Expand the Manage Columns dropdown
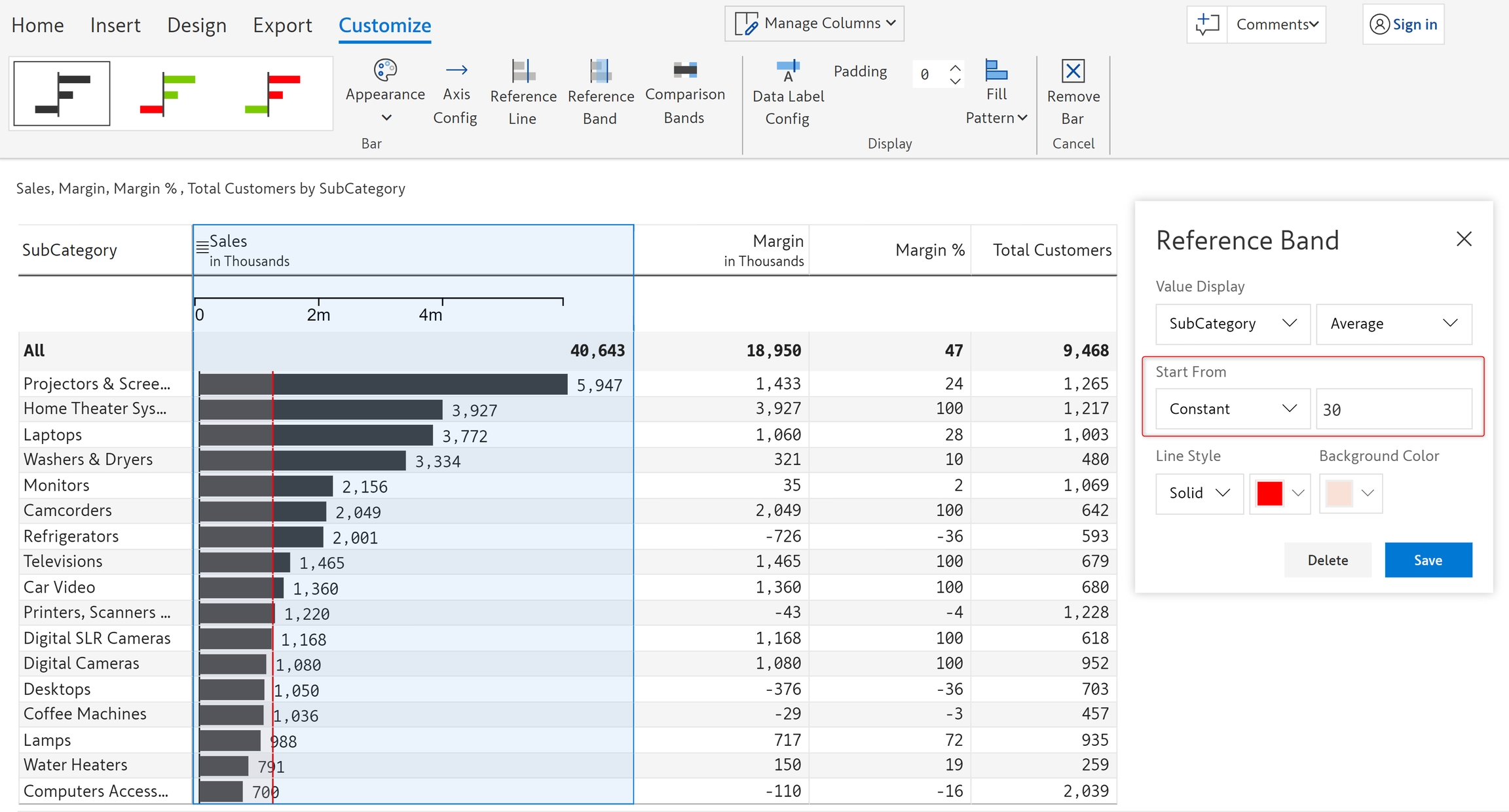 [x=814, y=24]
